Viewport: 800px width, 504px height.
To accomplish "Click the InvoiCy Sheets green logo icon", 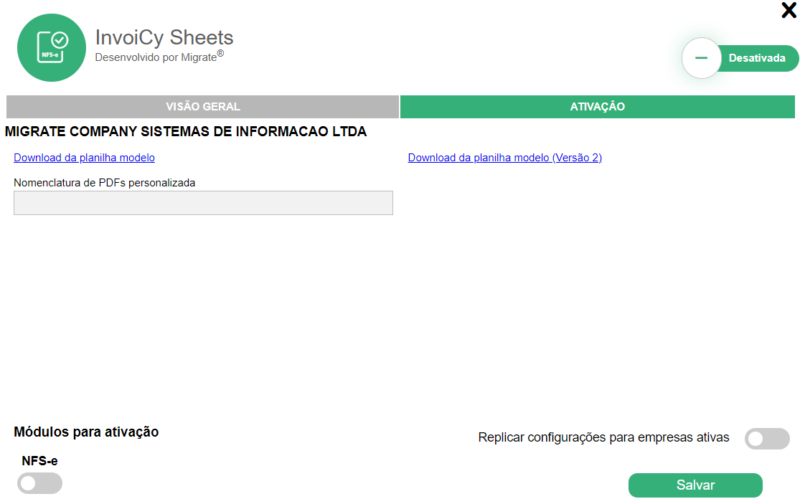I will [51, 48].
